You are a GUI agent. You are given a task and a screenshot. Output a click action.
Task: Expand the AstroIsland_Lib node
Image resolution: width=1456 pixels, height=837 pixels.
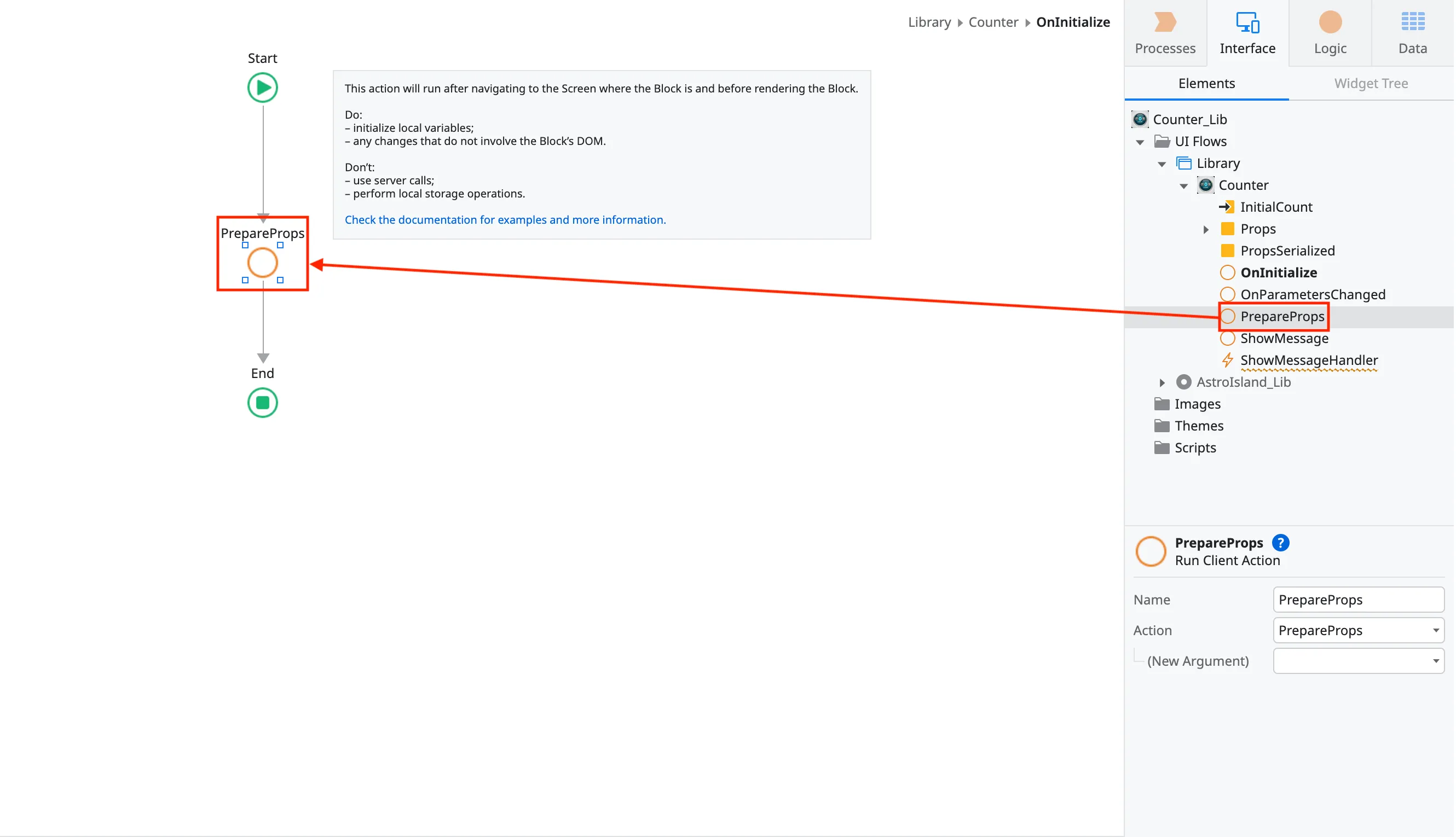pyautogui.click(x=1162, y=382)
